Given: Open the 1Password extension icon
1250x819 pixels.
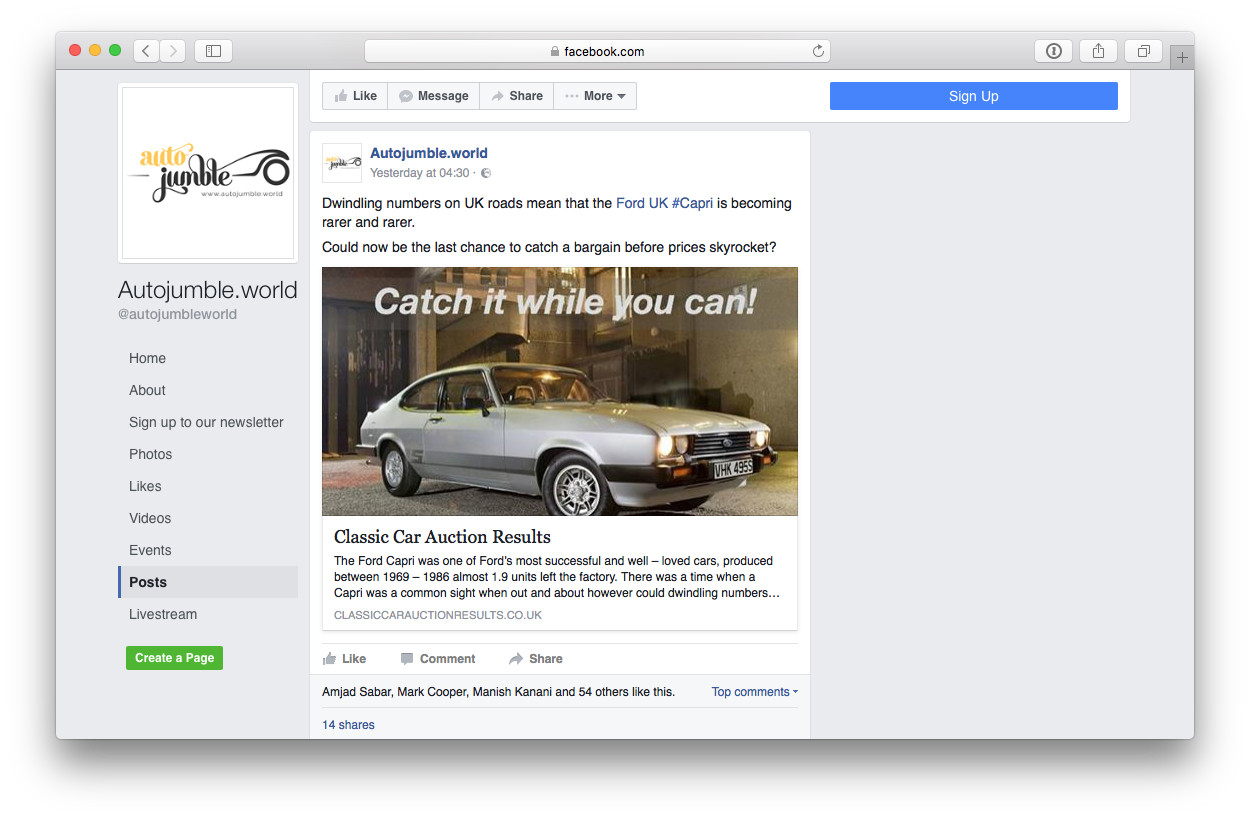Looking at the screenshot, I should [x=1053, y=51].
